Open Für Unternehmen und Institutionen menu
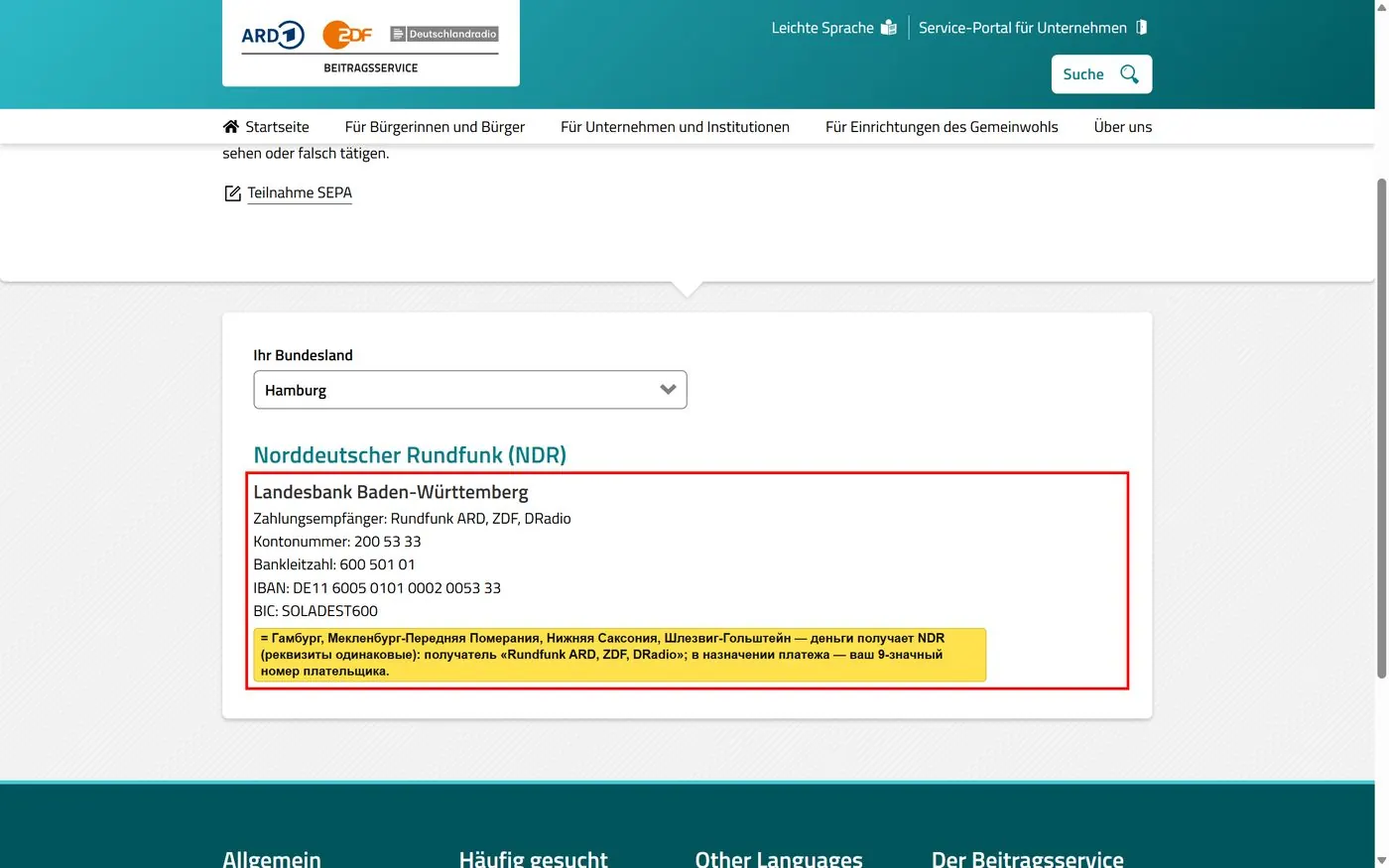The image size is (1389, 868). coord(675,127)
